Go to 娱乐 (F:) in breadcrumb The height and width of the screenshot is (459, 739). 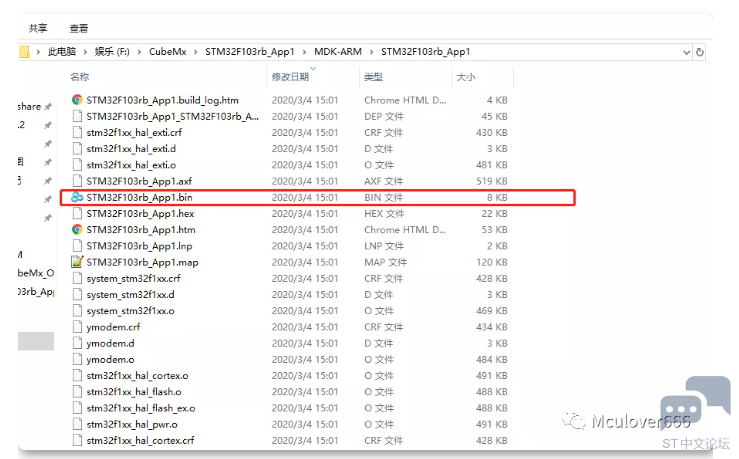click(x=112, y=52)
